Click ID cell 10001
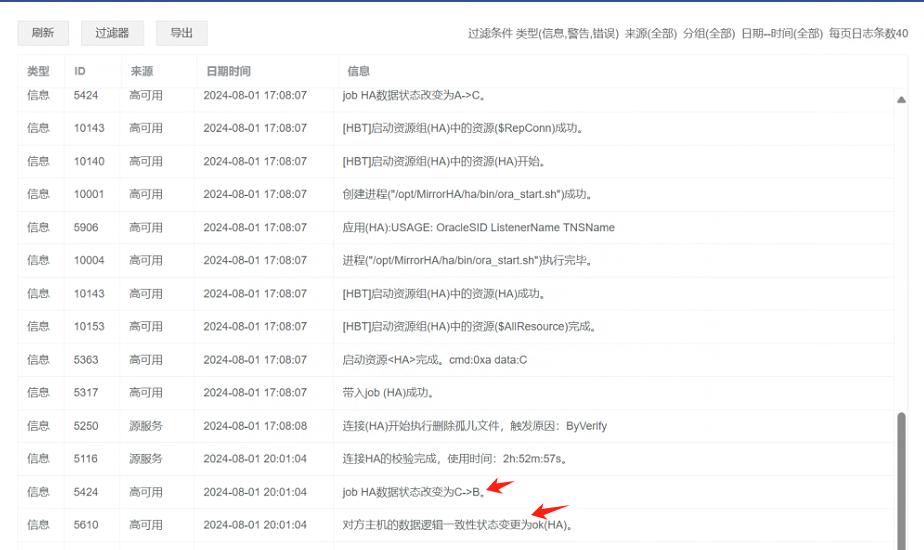 pyautogui.click(x=89, y=195)
